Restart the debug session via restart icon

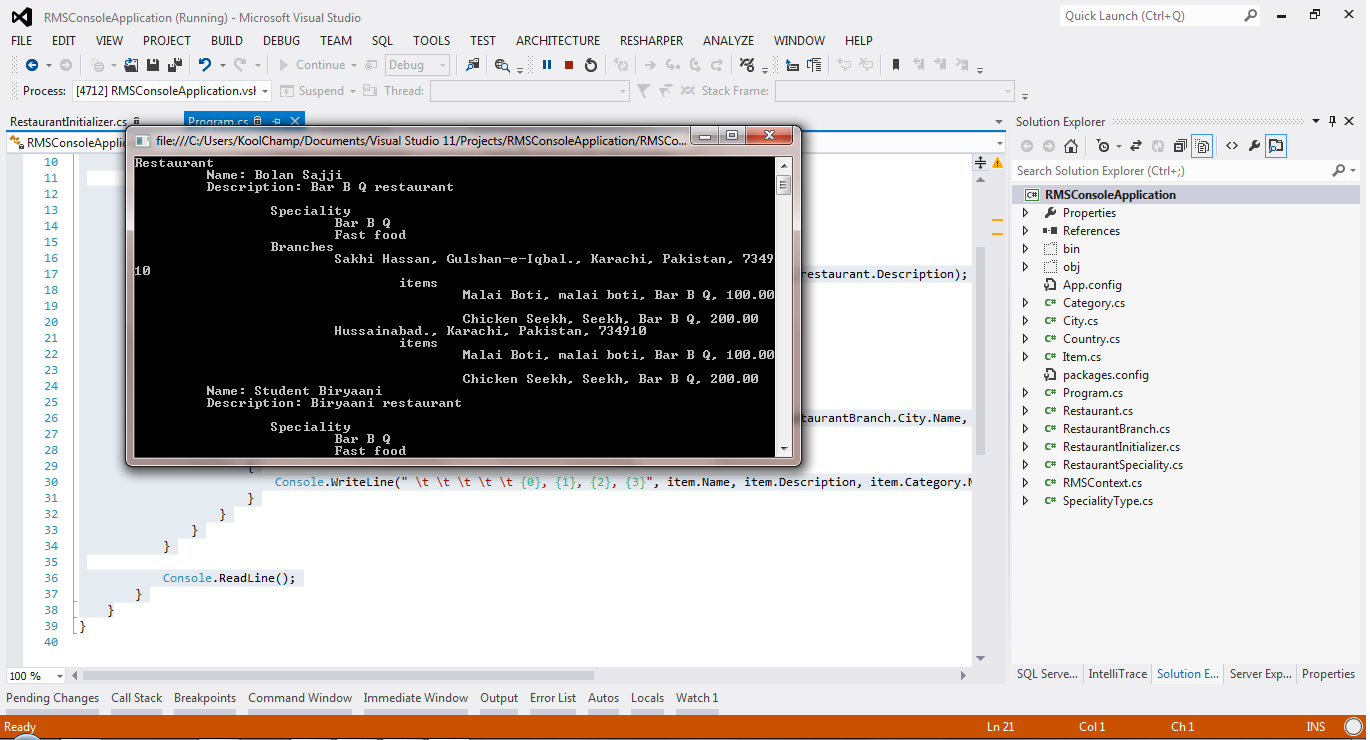591,64
